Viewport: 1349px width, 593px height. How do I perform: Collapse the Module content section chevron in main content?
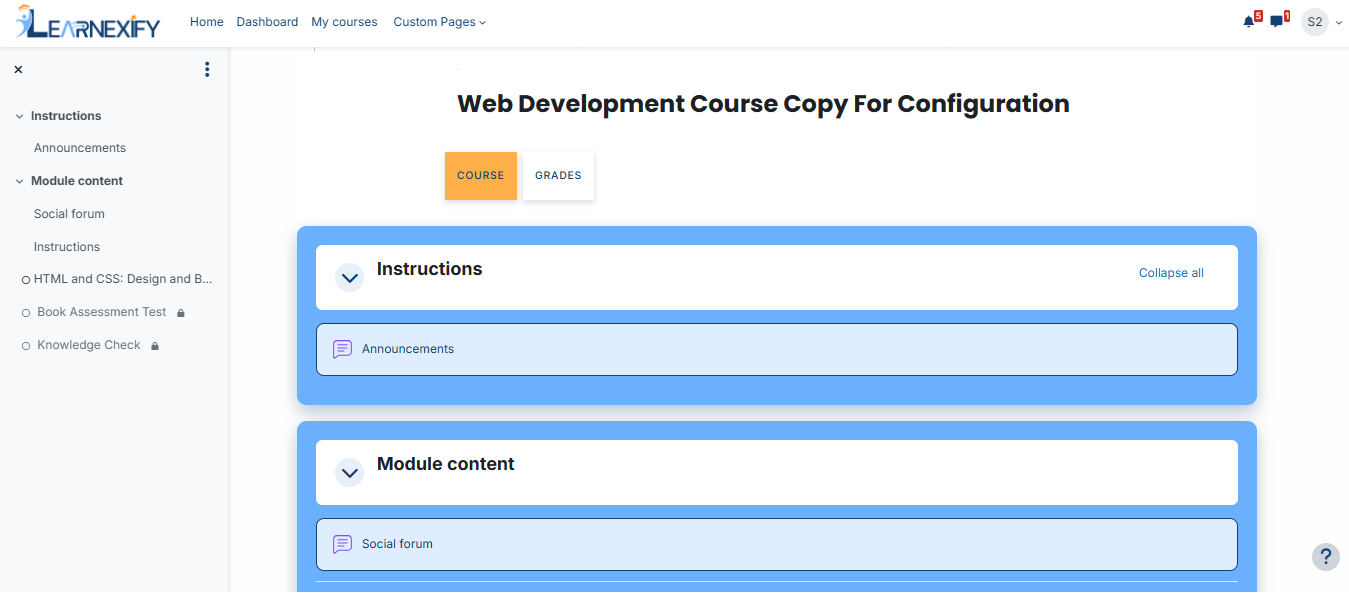coord(349,473)
